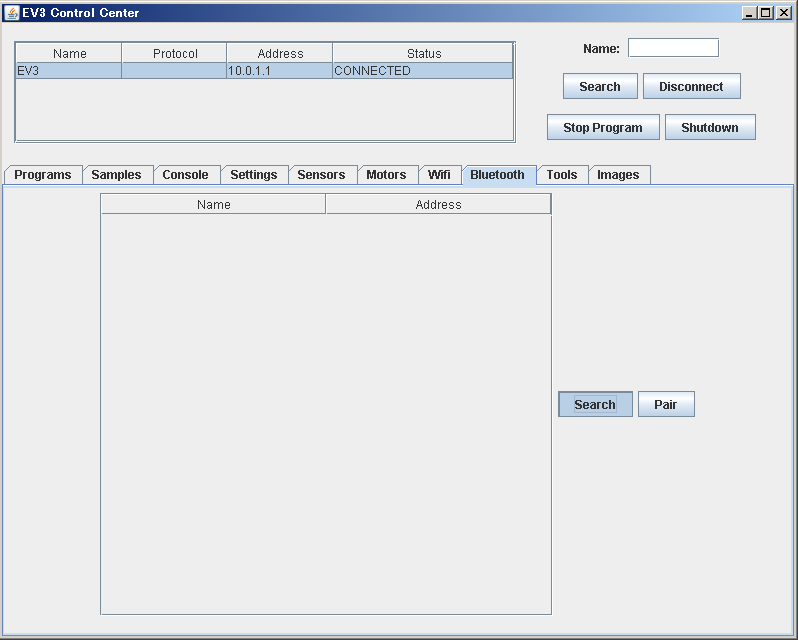
Task: Switch to the Images tab
Action: click(618, 174)
